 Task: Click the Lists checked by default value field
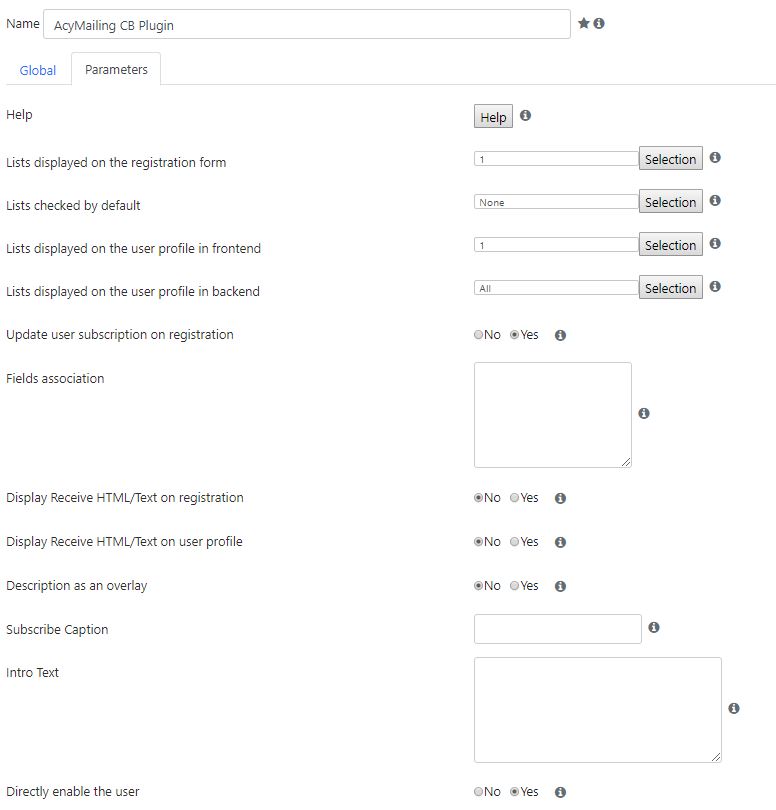pos(556,201)
